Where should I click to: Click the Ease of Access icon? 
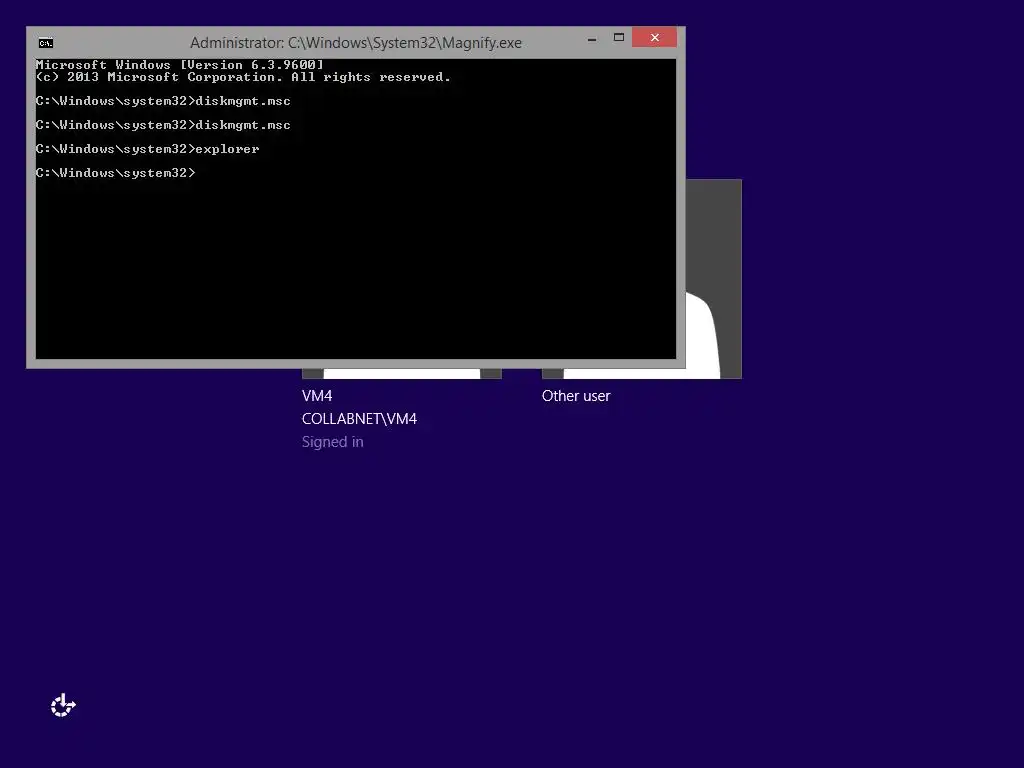[63, 705]
